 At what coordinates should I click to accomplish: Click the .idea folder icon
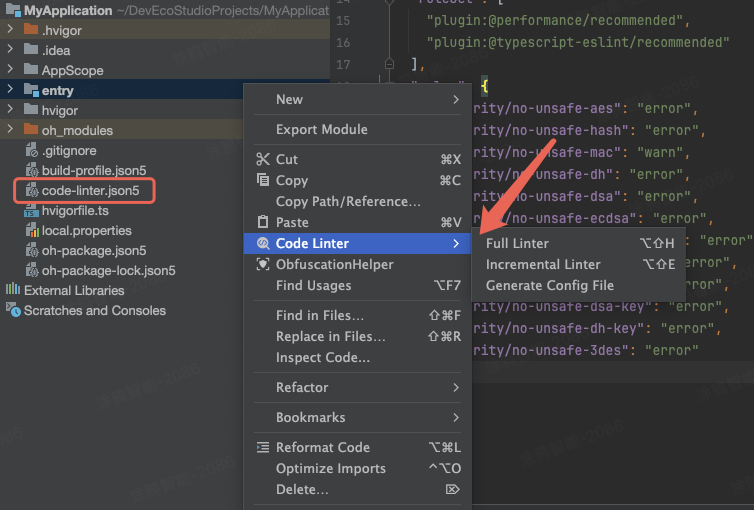[x=31, y=50]
